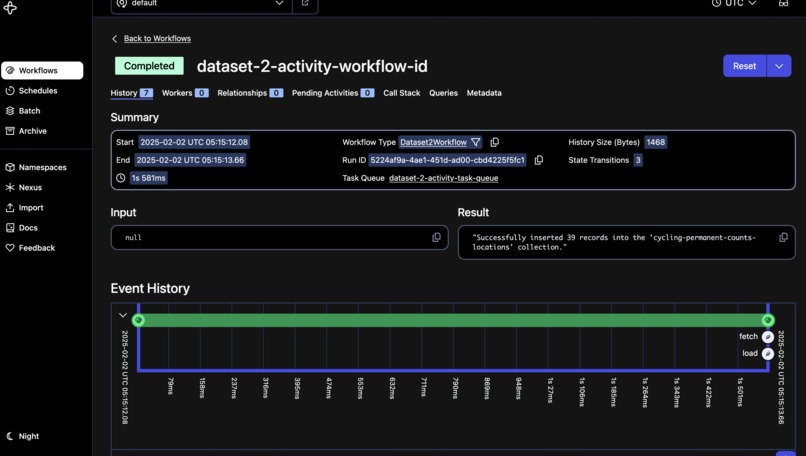806x456 pixels.
Task: Open Namespaces in the sidebar
Action: click(36, 167)
